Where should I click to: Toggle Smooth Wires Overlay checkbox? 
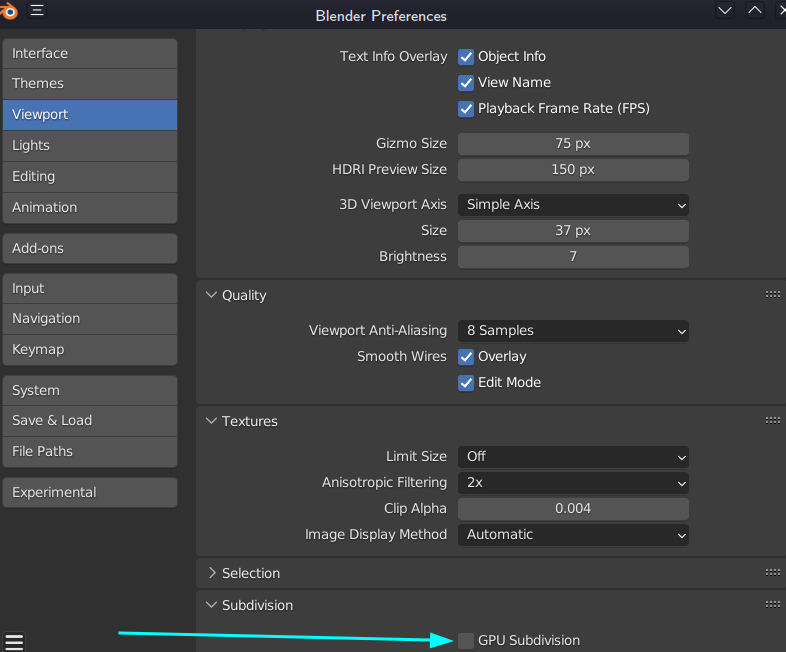tap(466, 357)
